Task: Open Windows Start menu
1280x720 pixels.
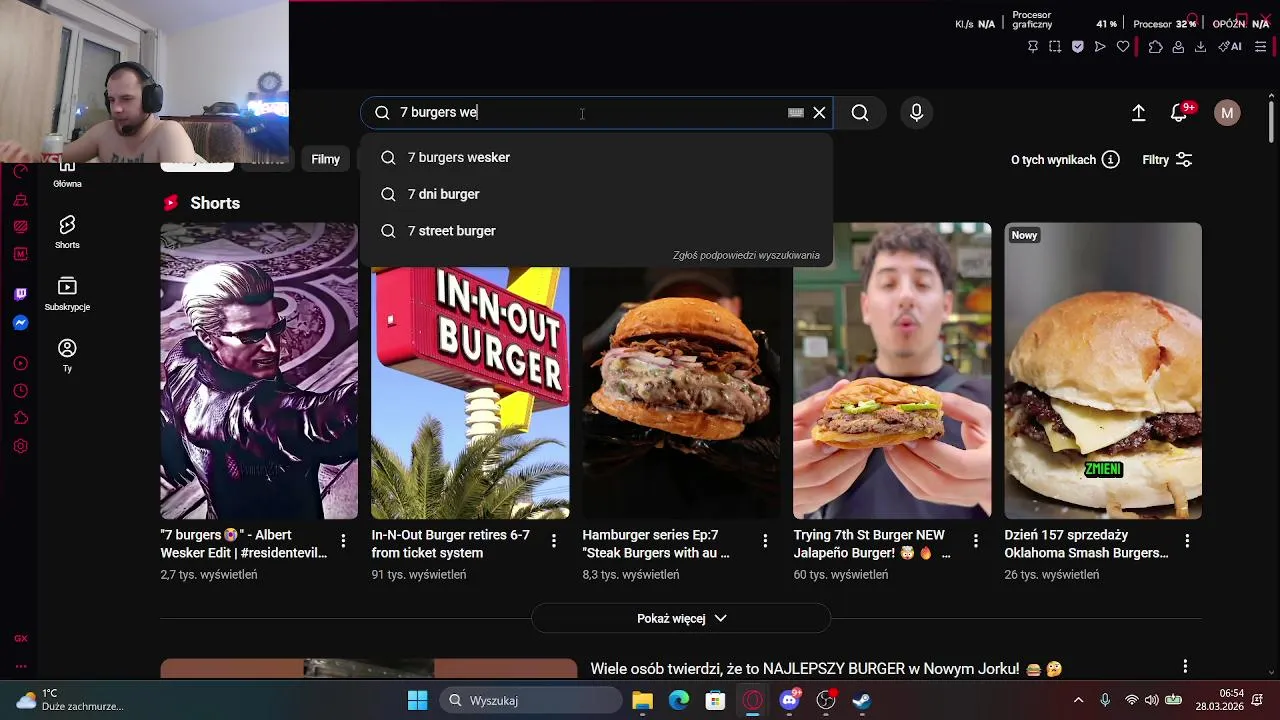Action: tap(417, 700)
